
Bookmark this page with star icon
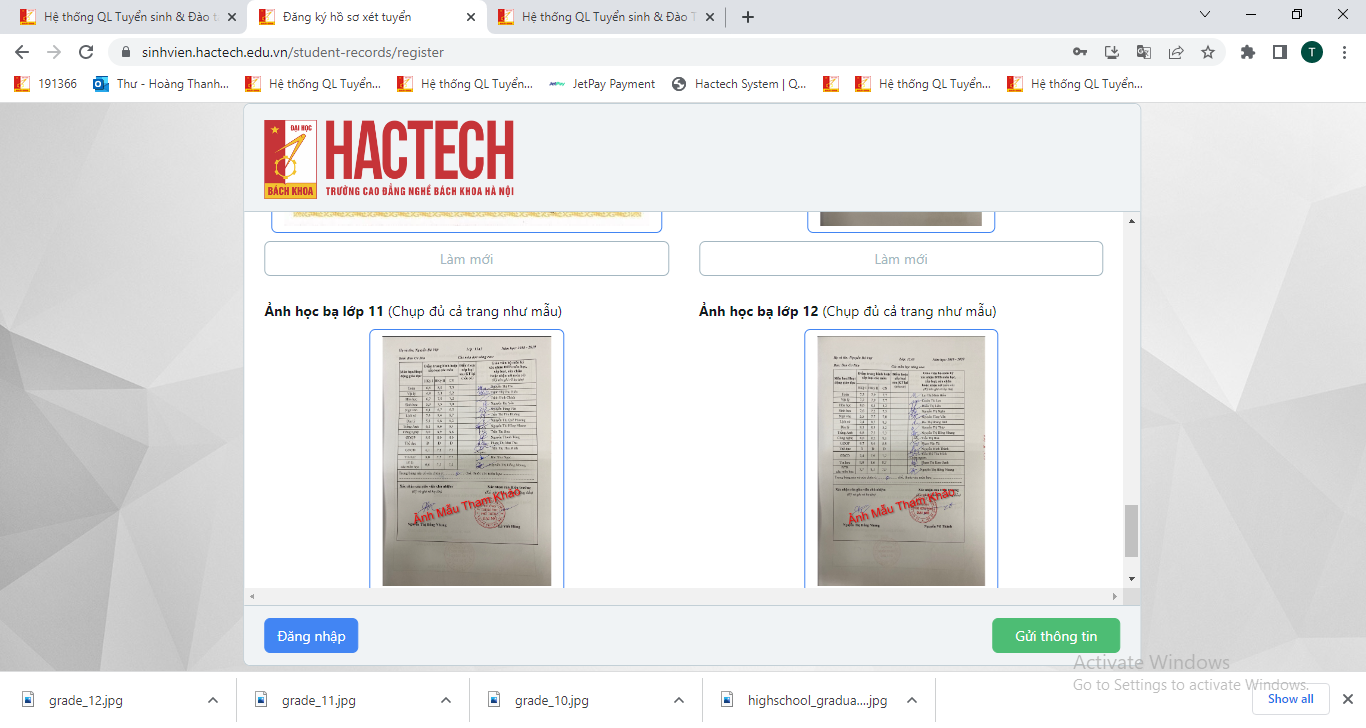[x=1208, y=52]
